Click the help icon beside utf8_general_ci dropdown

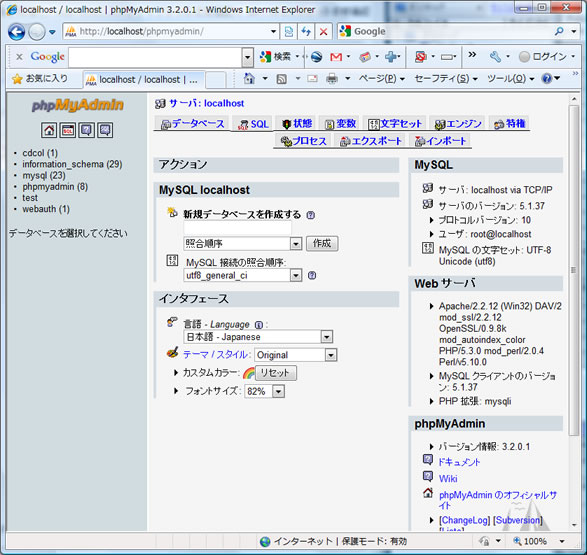(x=311, y=275)
